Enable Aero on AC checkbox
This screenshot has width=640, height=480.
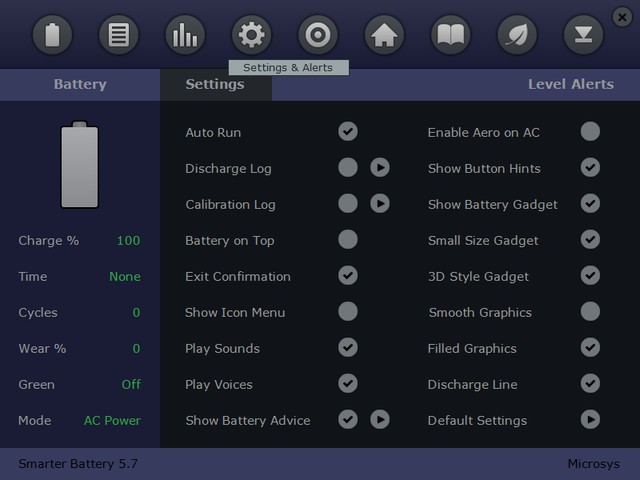(x=590, y=132)
